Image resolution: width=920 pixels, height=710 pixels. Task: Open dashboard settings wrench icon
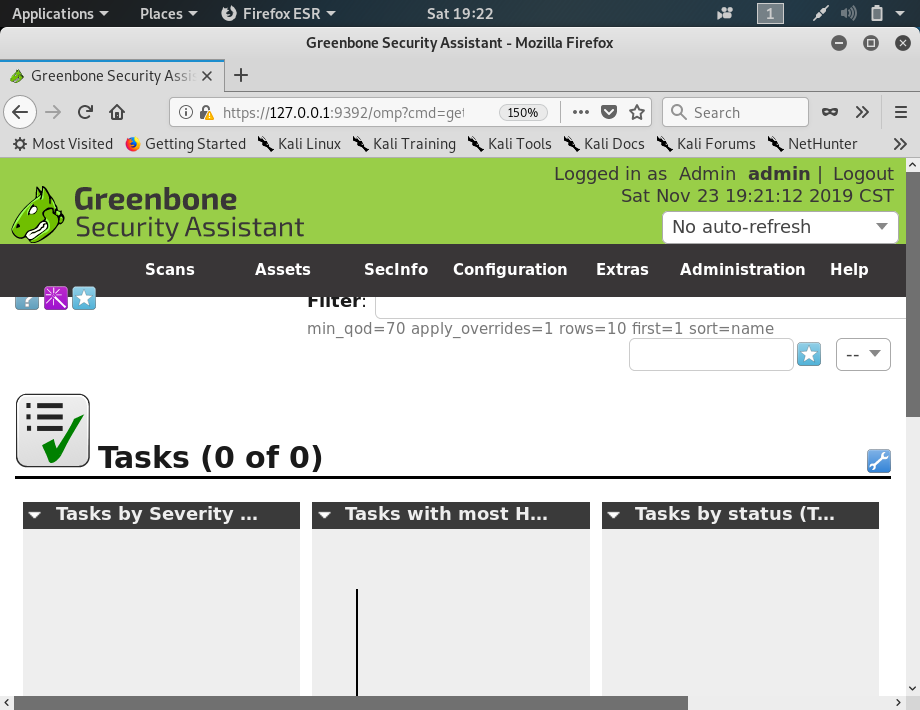pos(879,461)
